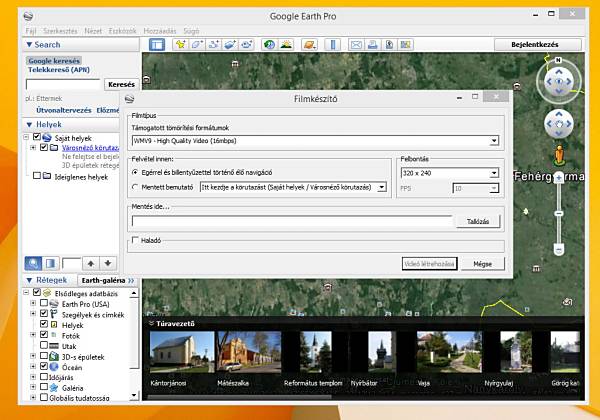Click the look-around compass ring control
Screen dimensions: 600x420
point(559,81)
